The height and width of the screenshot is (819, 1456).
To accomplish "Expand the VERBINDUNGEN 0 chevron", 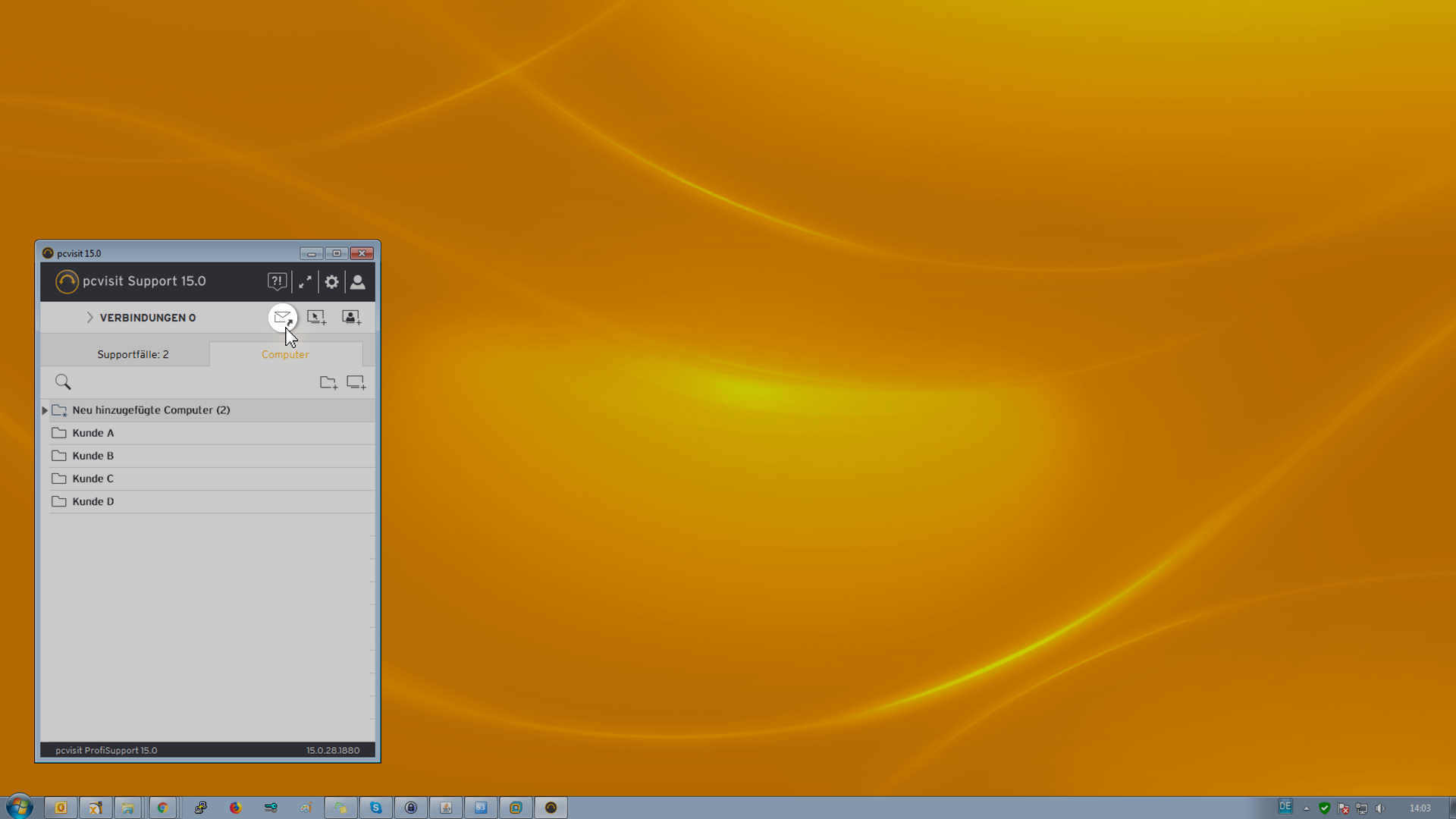I will [x=89, y=317].
